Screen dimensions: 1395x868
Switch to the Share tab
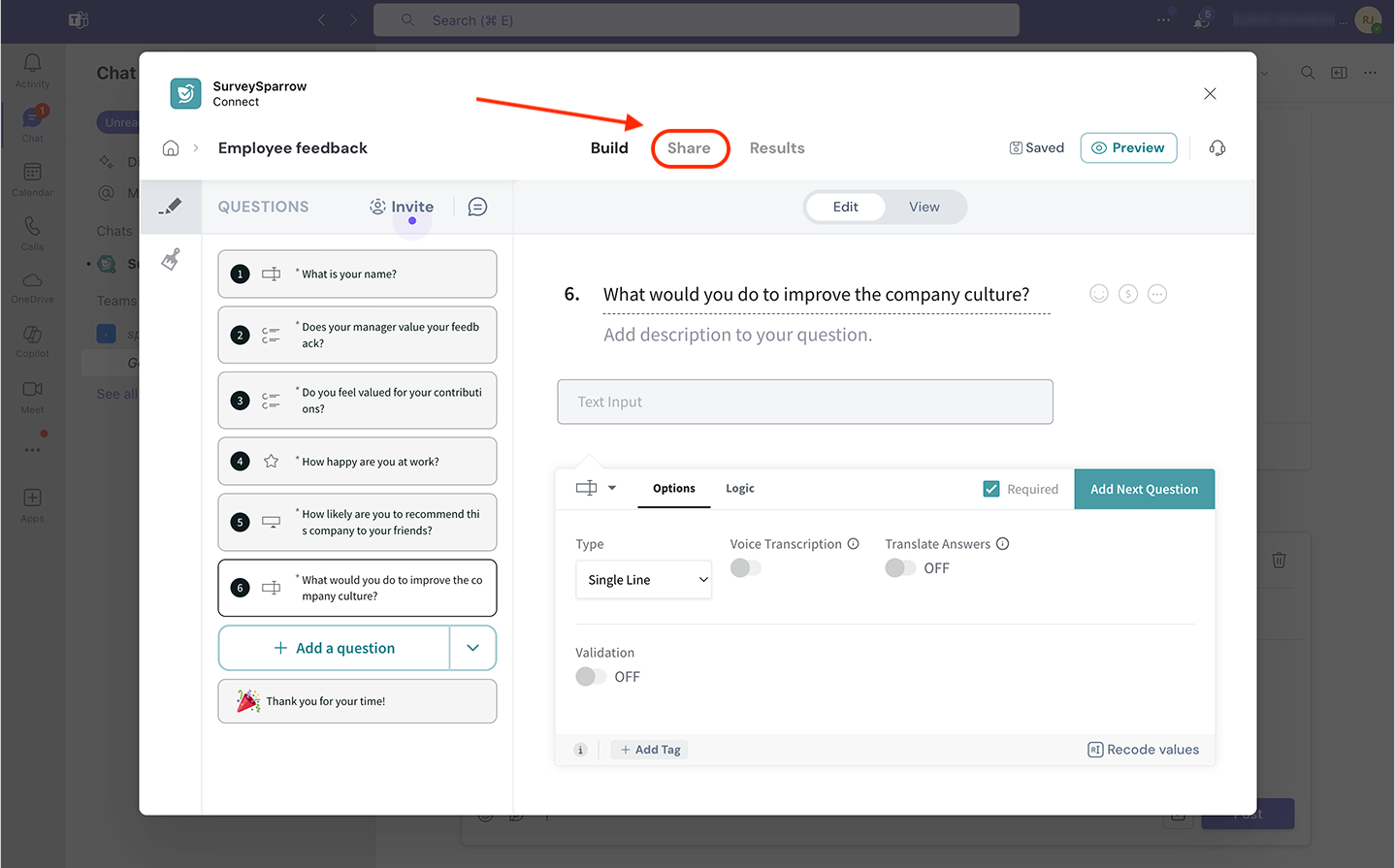(689, 148)
